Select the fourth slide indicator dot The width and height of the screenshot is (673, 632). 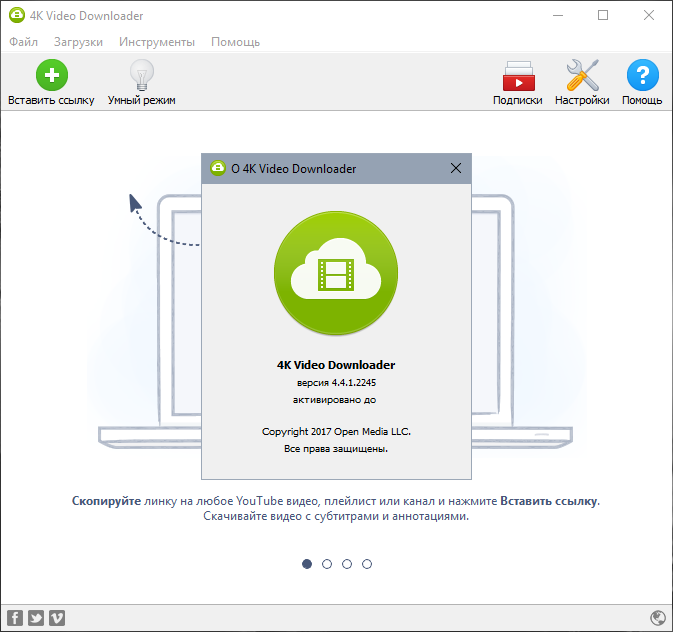(367, 564)
